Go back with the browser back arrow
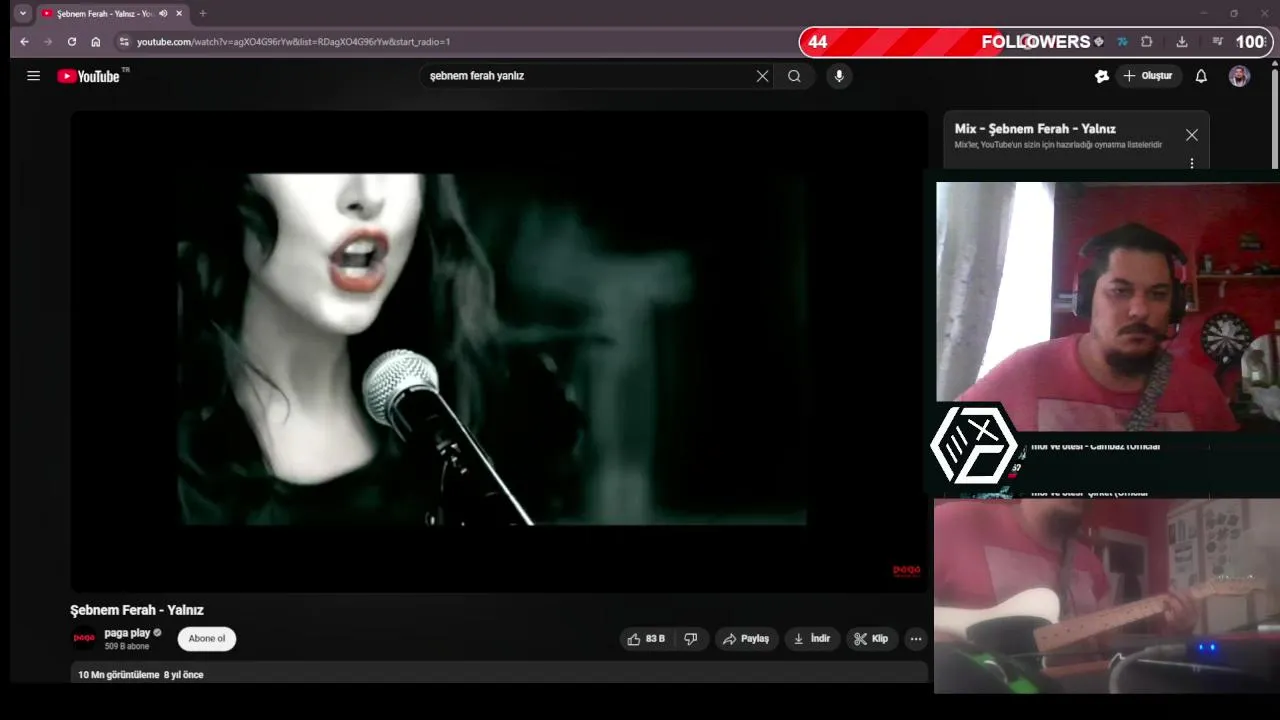The height and width of the screenshot is (720, 1280). [25, 42]
